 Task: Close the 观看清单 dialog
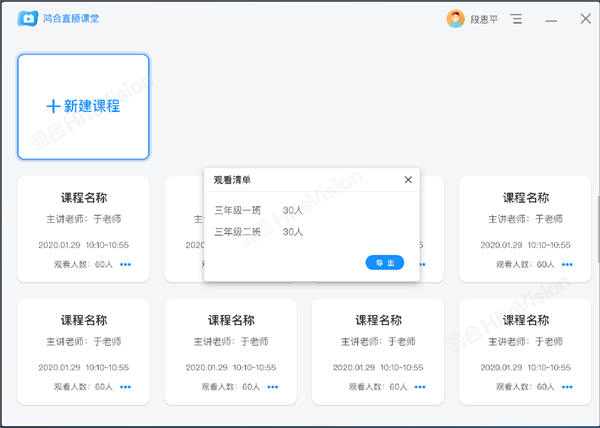[408, 180]
